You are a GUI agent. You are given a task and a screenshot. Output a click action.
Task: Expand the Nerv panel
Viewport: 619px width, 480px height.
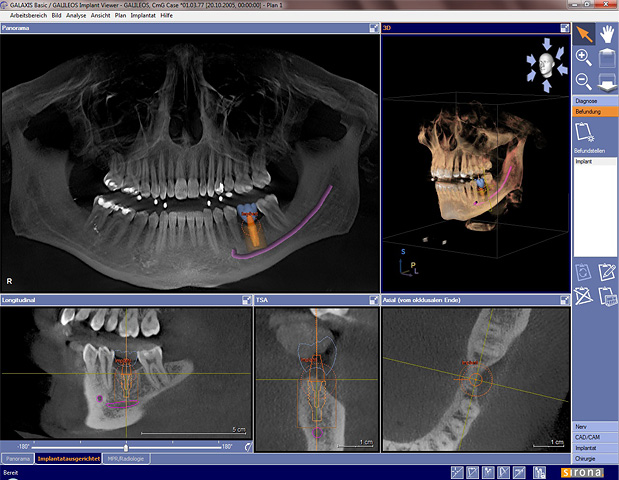(x=595, y=427)
